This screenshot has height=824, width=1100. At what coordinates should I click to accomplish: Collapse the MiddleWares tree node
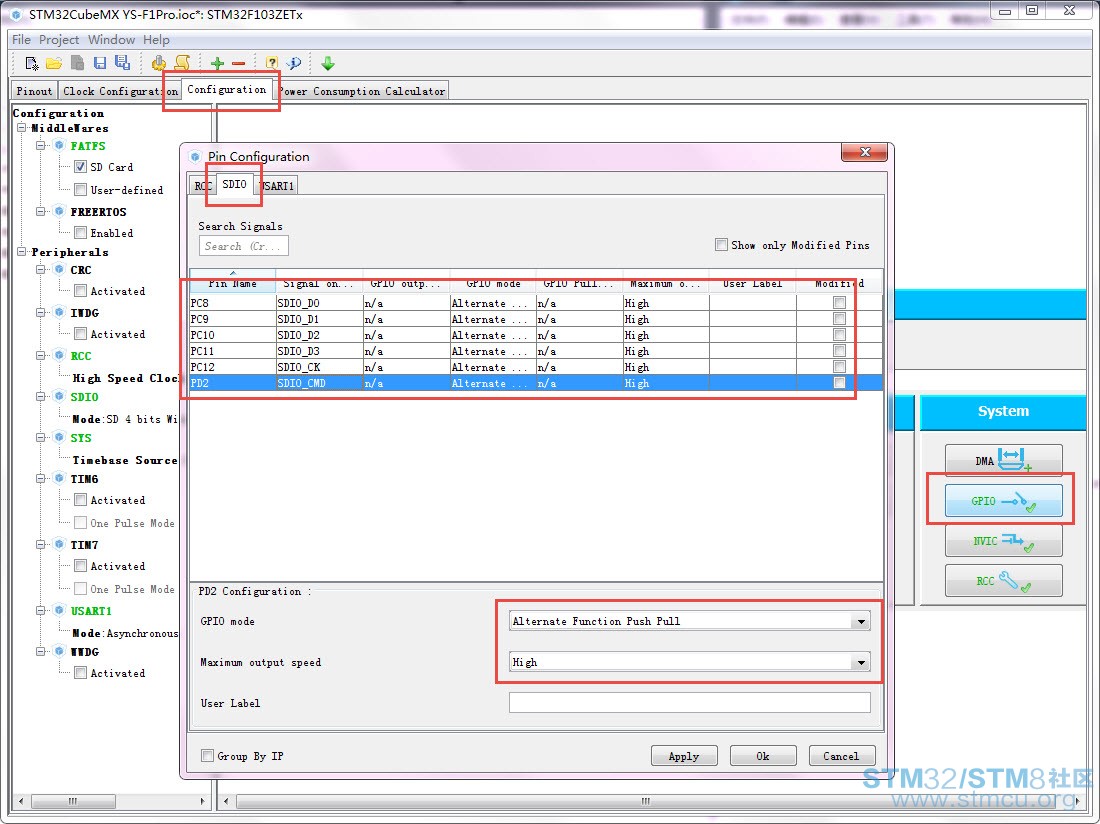[22, 128]
